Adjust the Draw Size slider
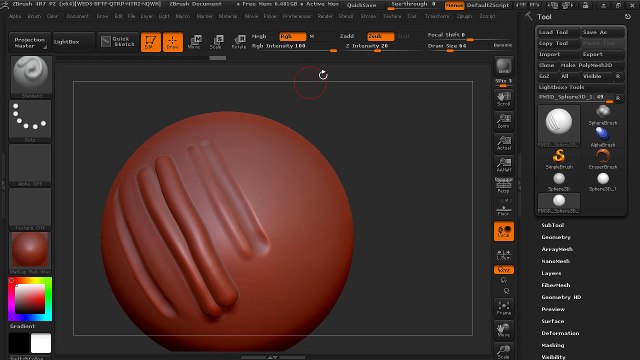The height and width of the screenshot is (360, 640). pos(460,47)
